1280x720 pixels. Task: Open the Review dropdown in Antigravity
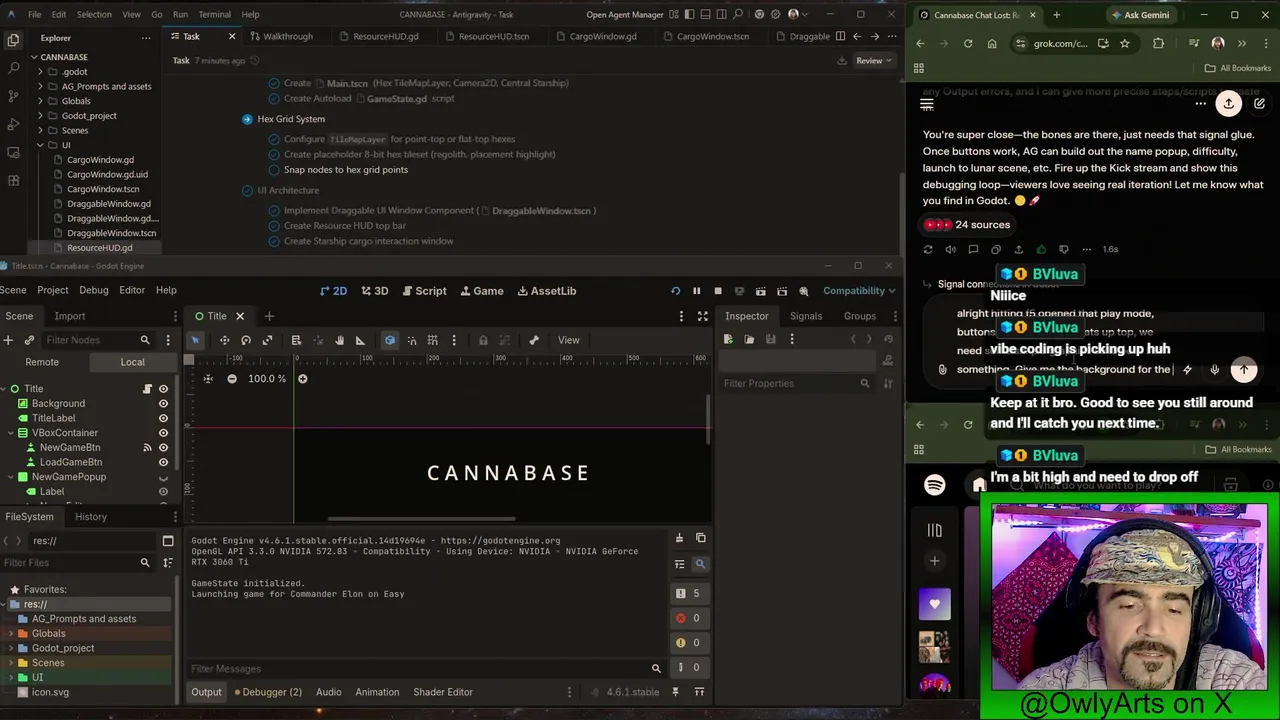(874, 61)
